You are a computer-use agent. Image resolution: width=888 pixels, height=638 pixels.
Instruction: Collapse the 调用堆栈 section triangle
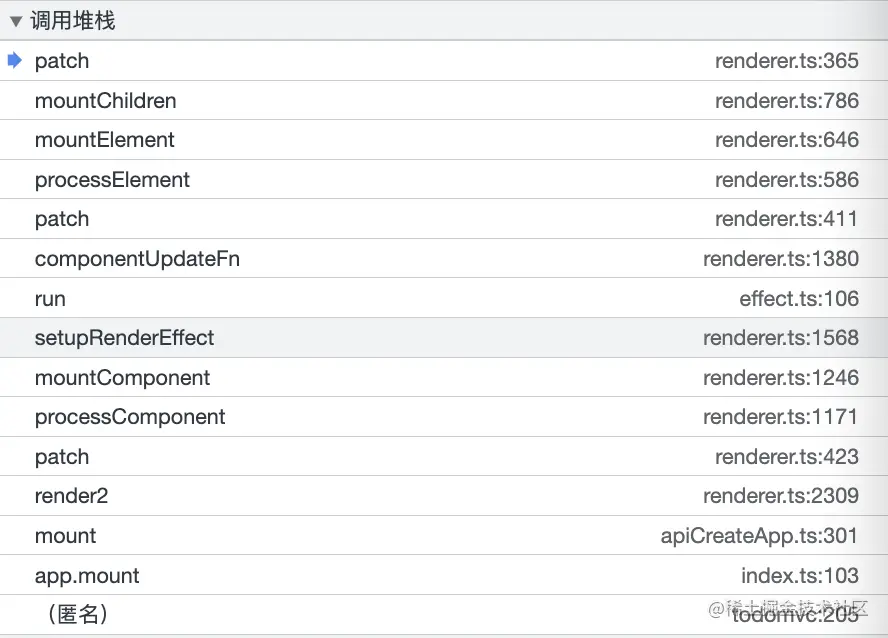[16, 21]
